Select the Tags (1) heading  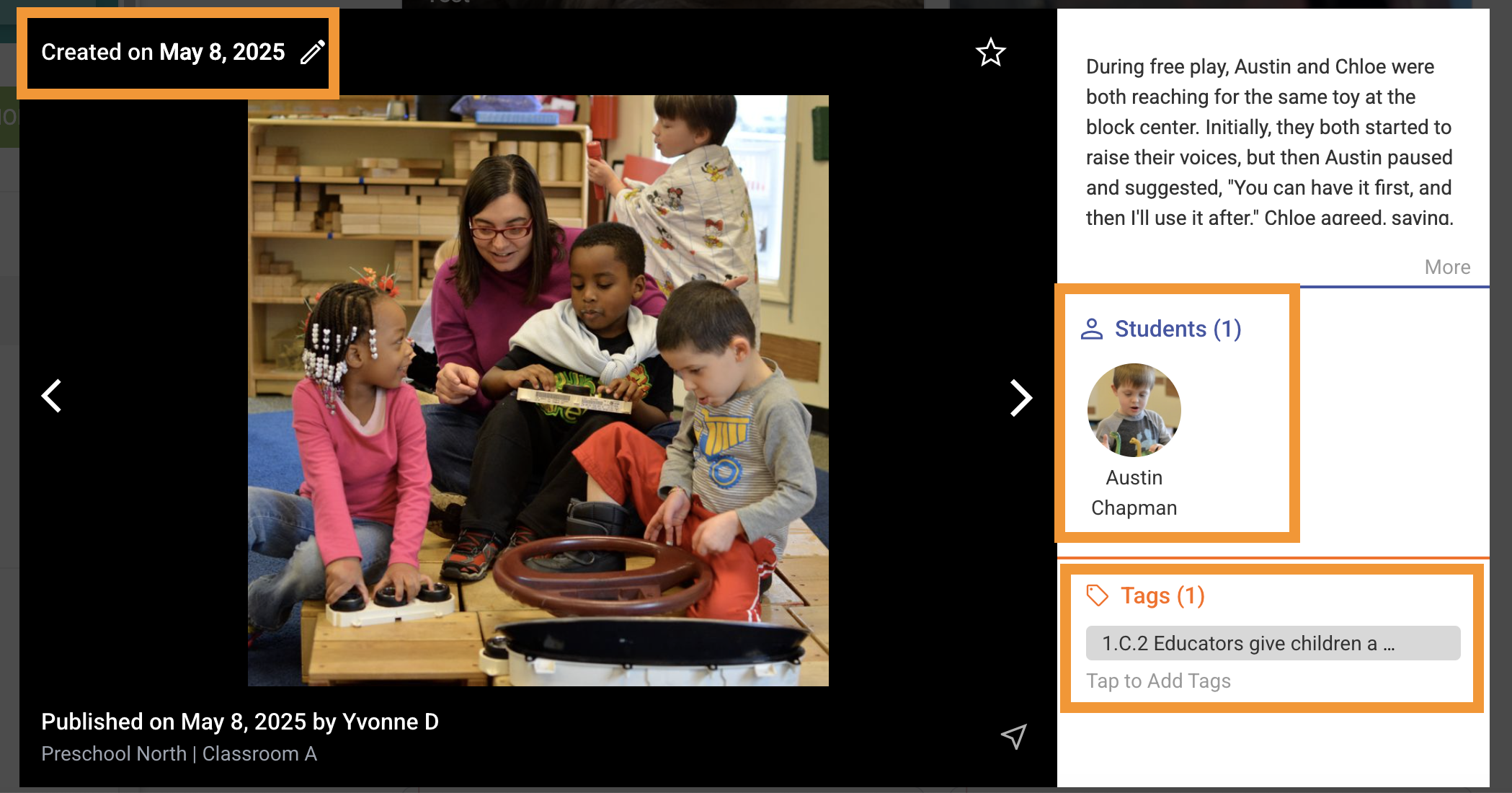tap(1162, 595)
